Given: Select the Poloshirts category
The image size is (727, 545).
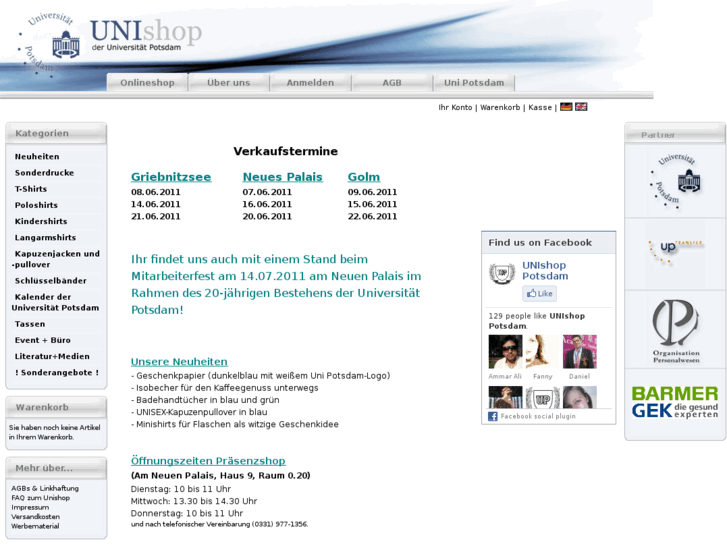Looking at the screenshot, I should click(x=36, y=205).
